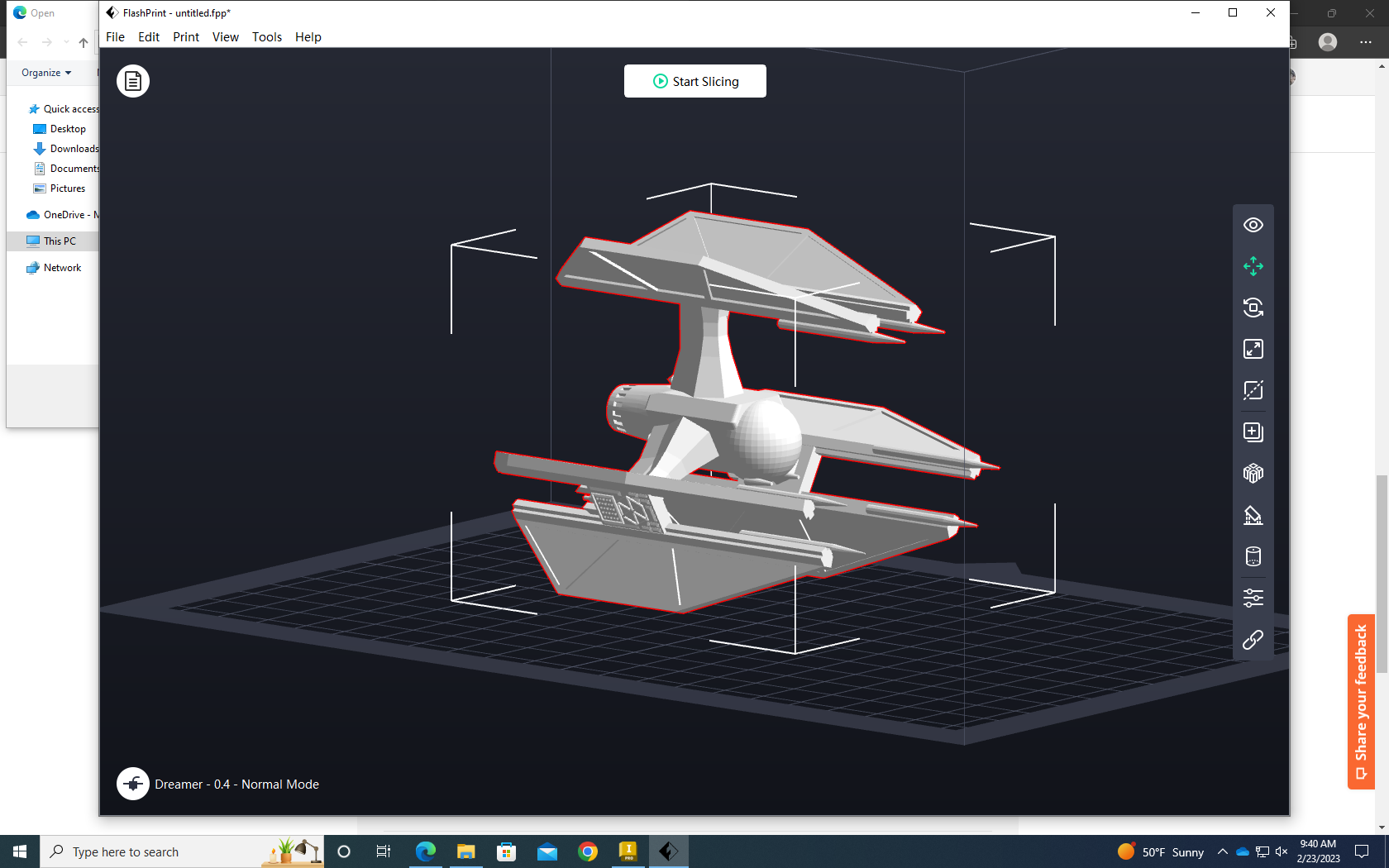Select the Rotate tool in right toolbar

click(x=1253, y=308)
